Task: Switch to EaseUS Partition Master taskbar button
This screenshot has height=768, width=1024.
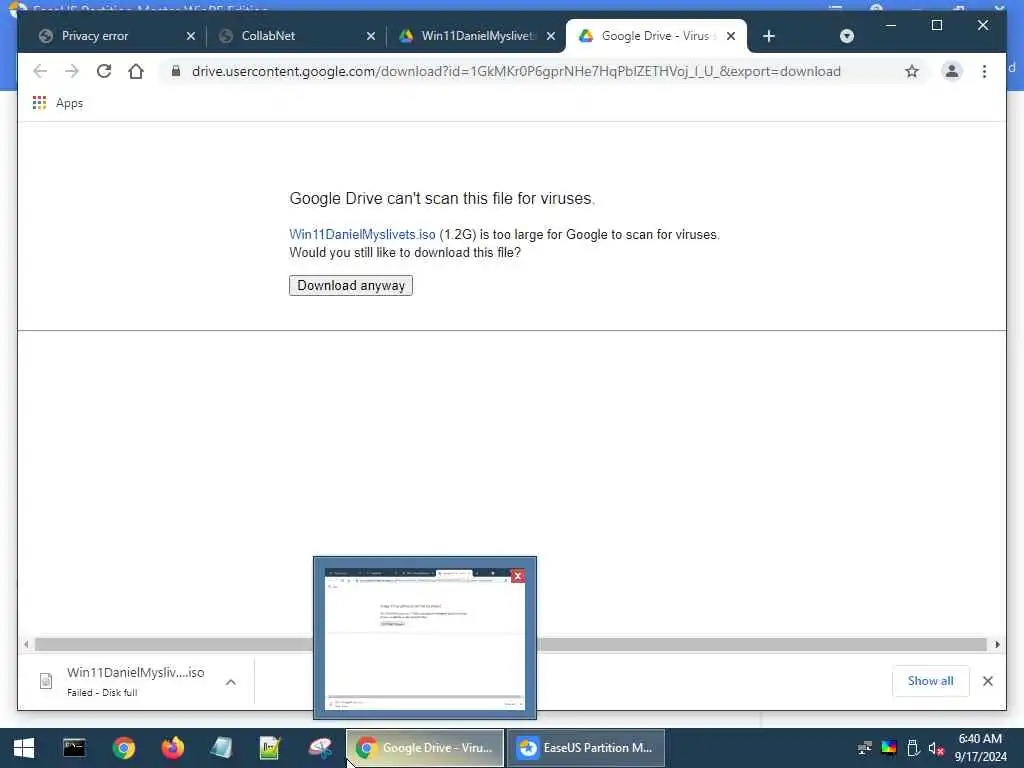Action: pyautogui.click(x=586, y=748)
